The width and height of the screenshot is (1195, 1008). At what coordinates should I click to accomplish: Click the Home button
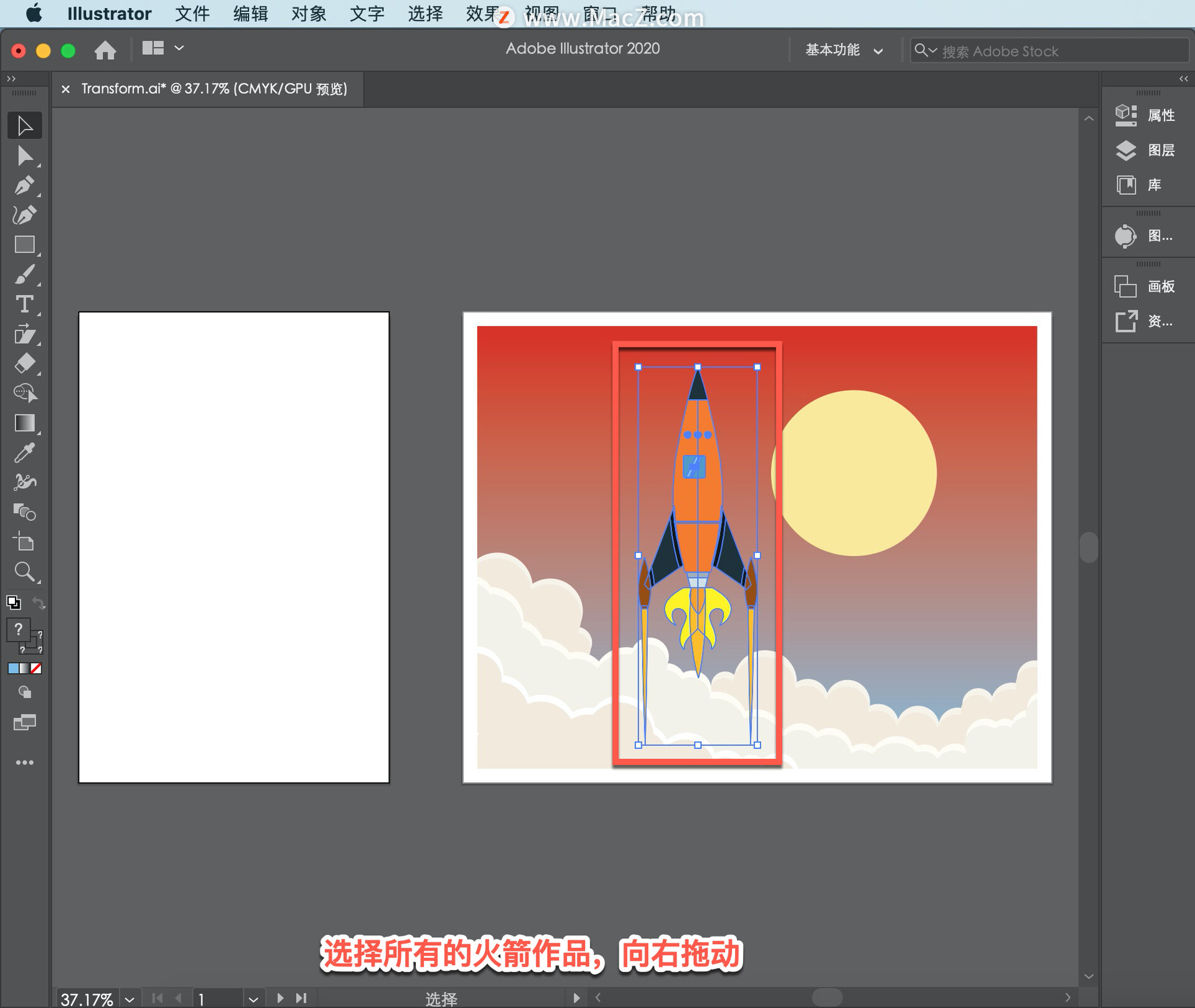[x=105, y=50]
